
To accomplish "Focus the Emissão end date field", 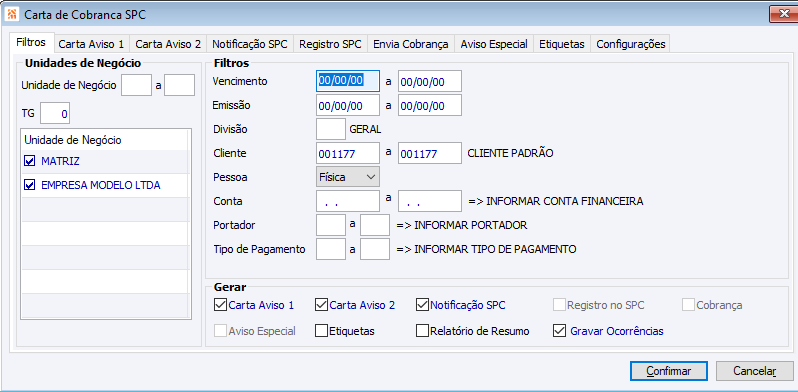I will click(x=430, y=105).
